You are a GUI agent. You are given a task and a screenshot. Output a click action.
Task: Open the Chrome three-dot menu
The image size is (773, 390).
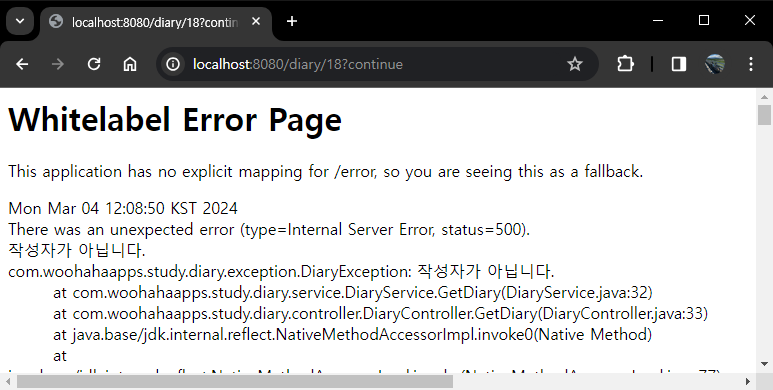tap(751, 64)
